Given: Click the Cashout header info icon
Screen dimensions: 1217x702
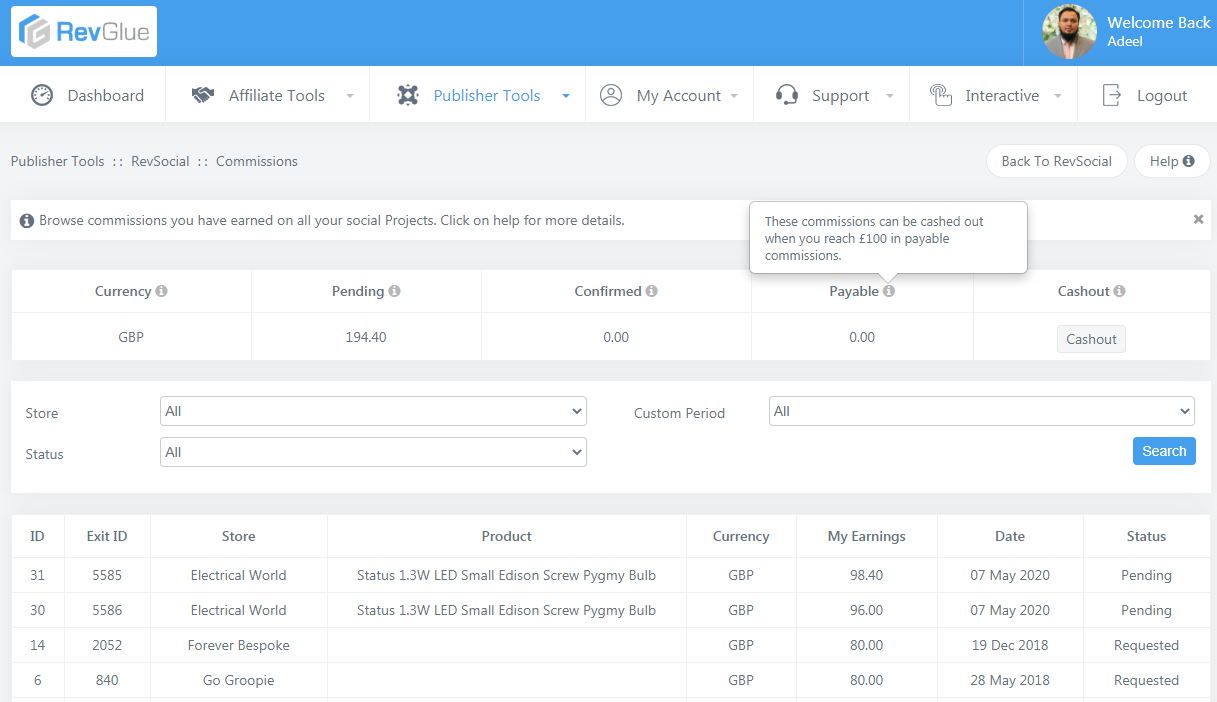Looking at the screenshot, I should 1119,292.
